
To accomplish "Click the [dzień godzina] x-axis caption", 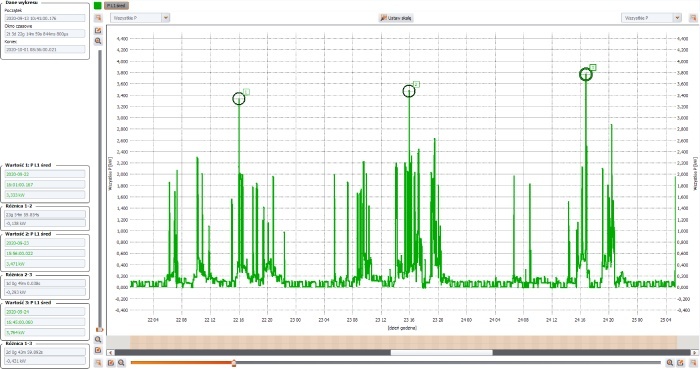I will coord(402,328).
